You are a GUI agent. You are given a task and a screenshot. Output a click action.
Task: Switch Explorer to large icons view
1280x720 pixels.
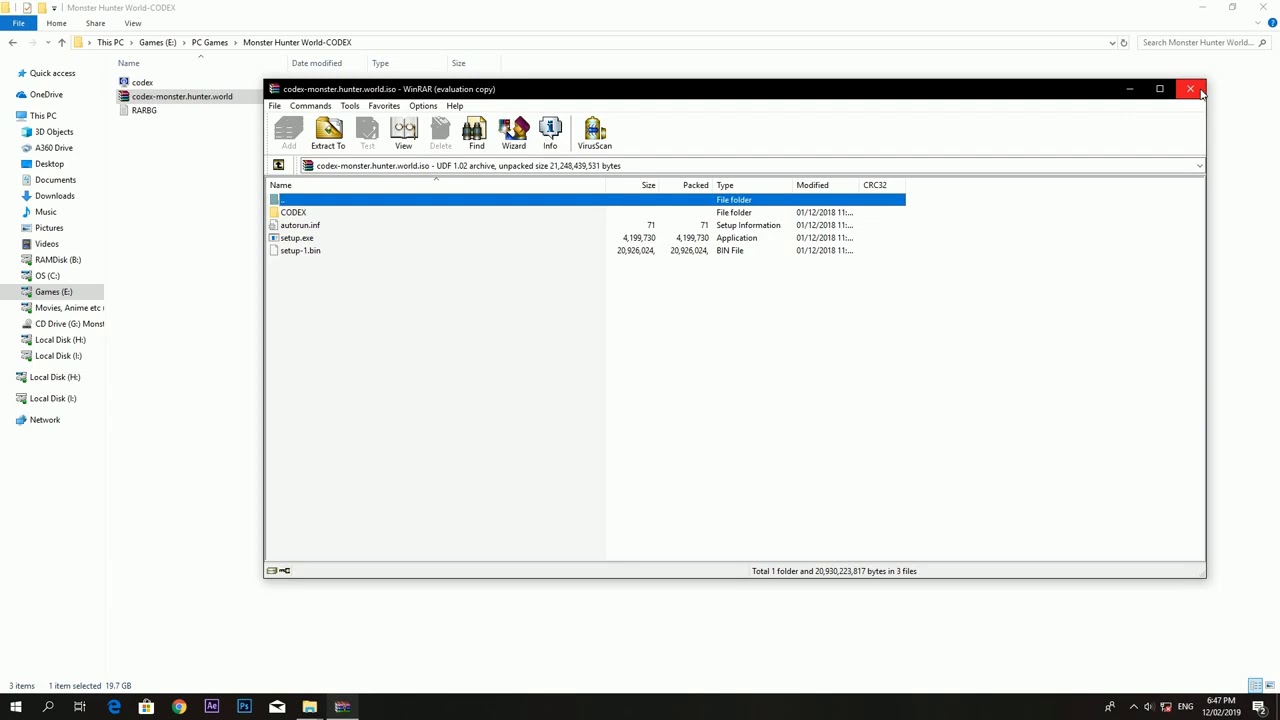[x=1270, y=686]
